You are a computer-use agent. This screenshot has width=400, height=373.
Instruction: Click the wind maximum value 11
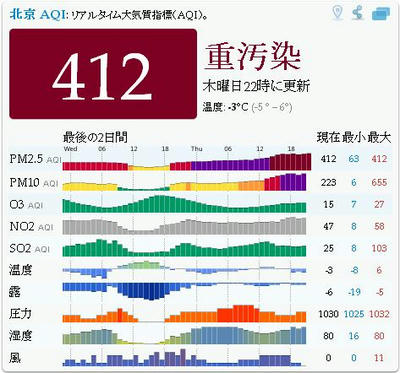(x=379, y=358)
